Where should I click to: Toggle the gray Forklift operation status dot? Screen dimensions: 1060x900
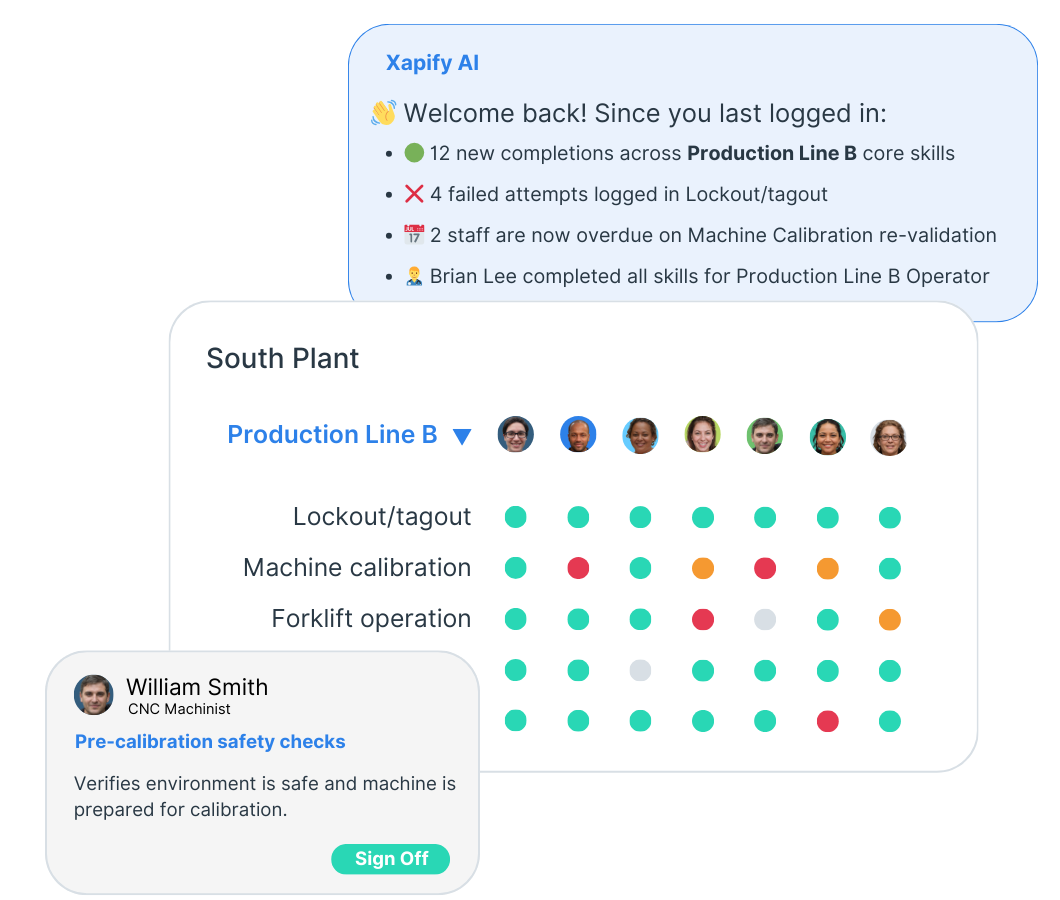(765, 619)
